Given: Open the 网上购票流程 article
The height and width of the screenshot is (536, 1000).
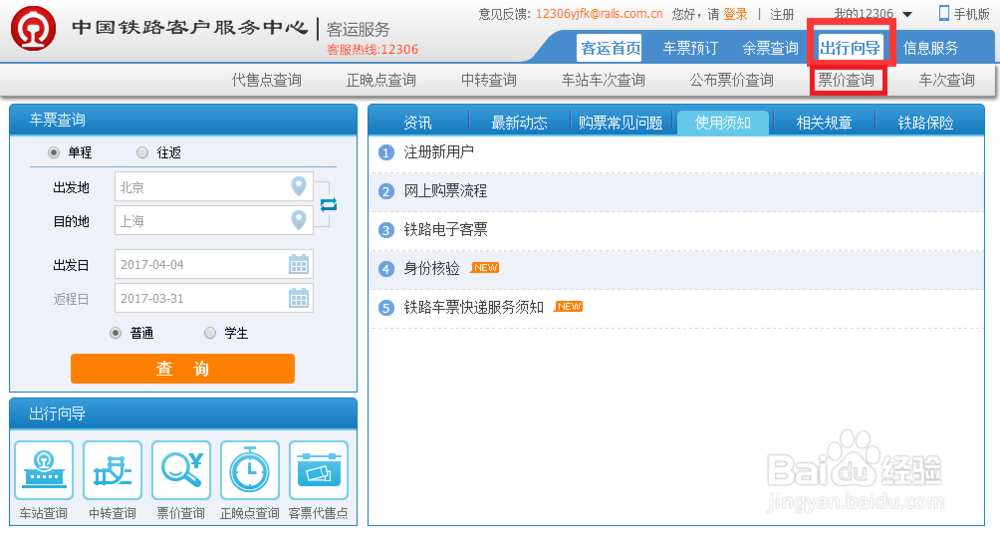Looking at the screenshot, I should tap(445, 191).
